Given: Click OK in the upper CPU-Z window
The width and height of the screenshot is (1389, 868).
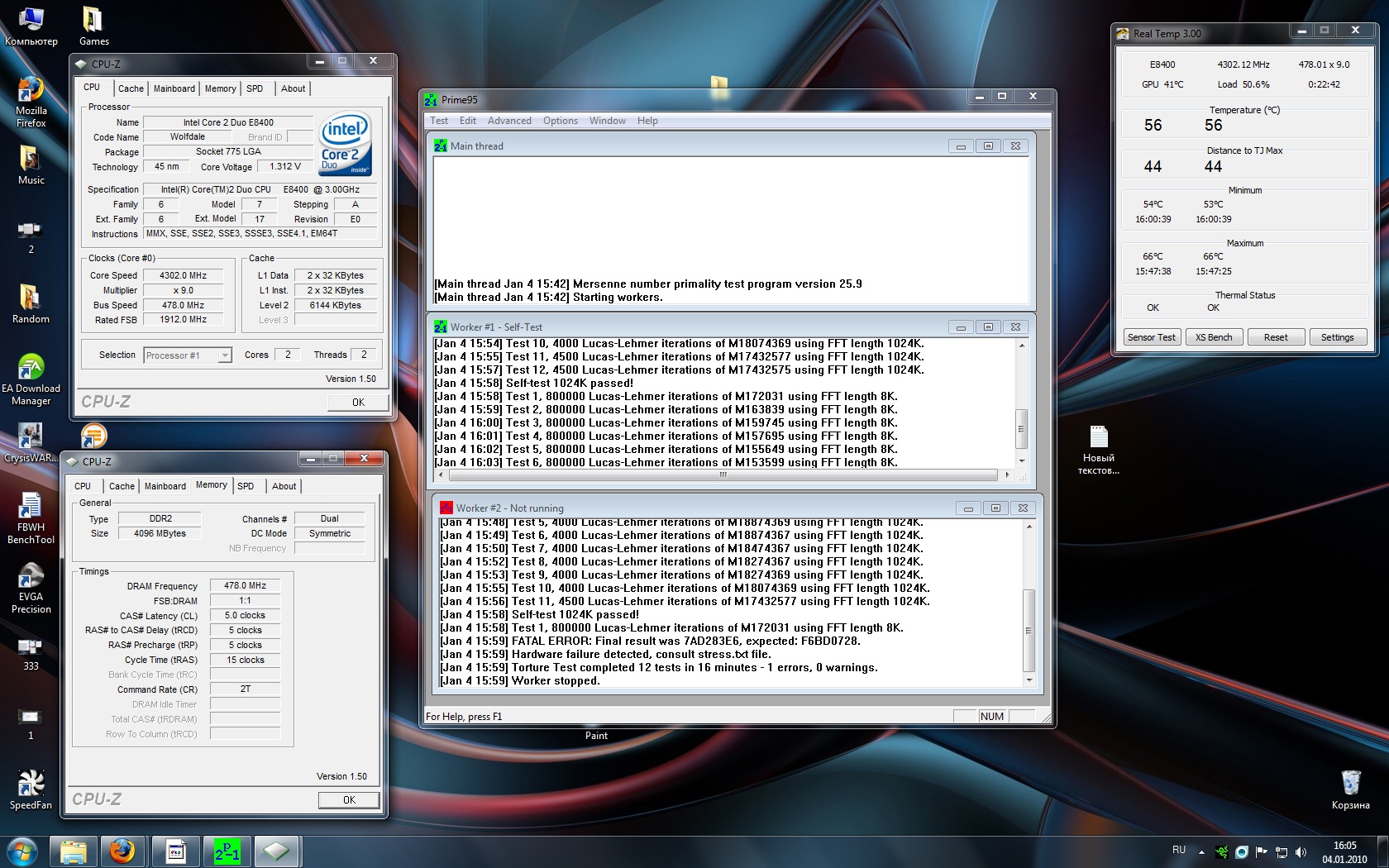Looking at the screenshot, I should [x=358, y=403].
